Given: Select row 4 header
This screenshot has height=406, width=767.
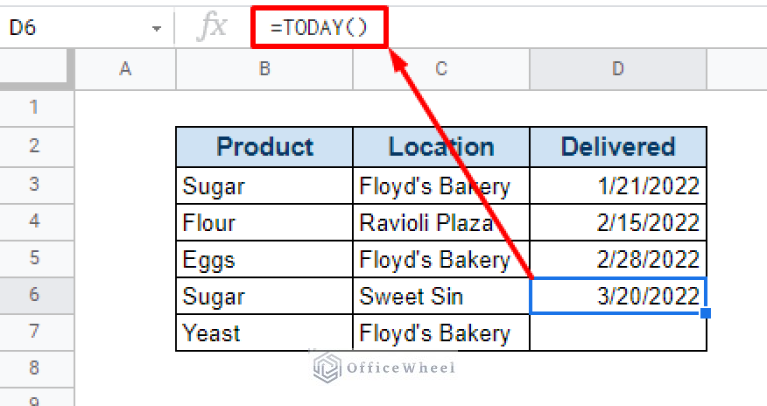Looking at the screenshot, I should (34, 221).
